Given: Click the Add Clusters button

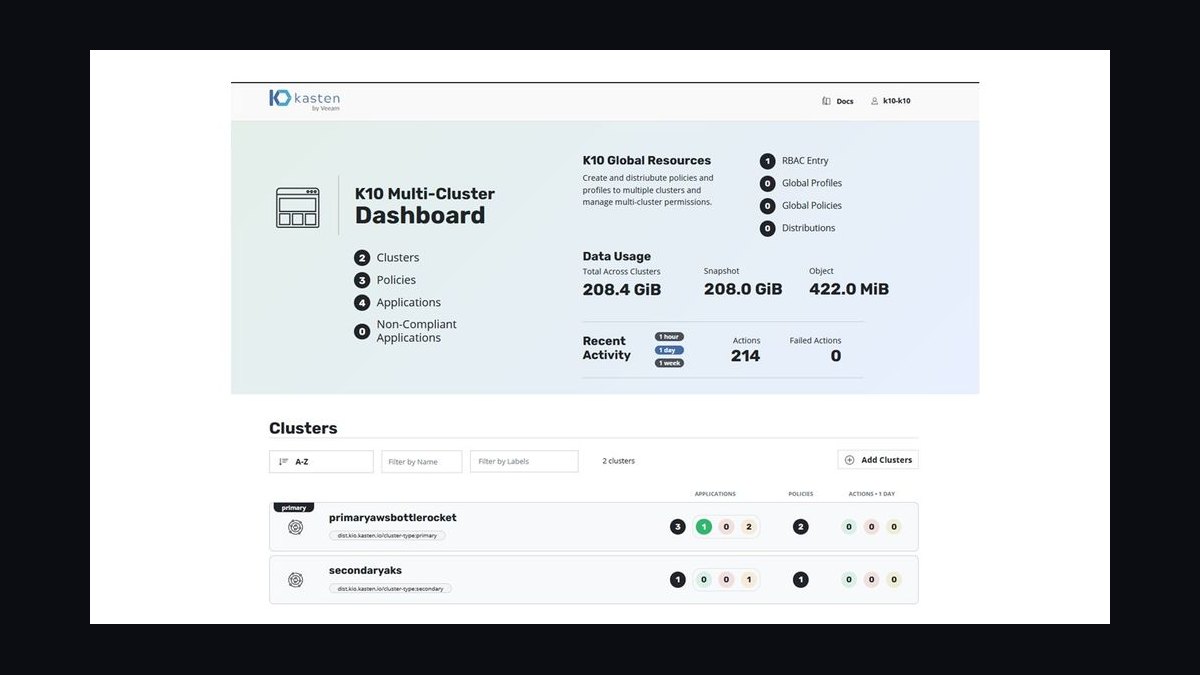Looking at the screenshot, I should [x=878, y=460].
